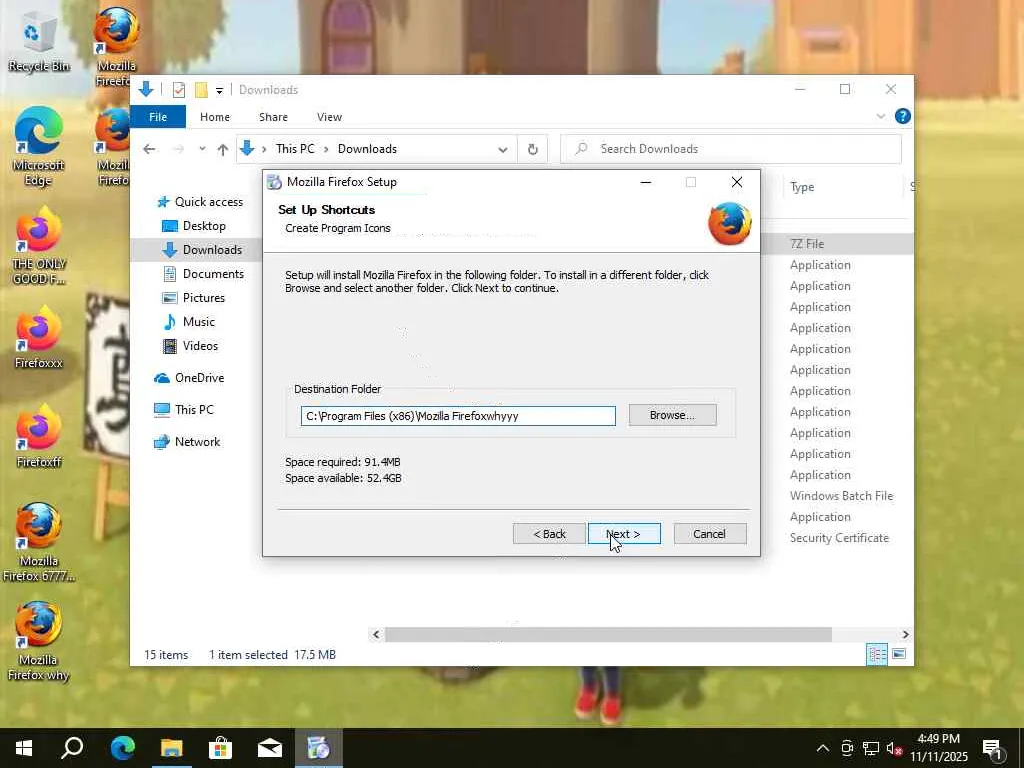
Task: Select This PC in navigation pane
Action: [x=184, y=409]
